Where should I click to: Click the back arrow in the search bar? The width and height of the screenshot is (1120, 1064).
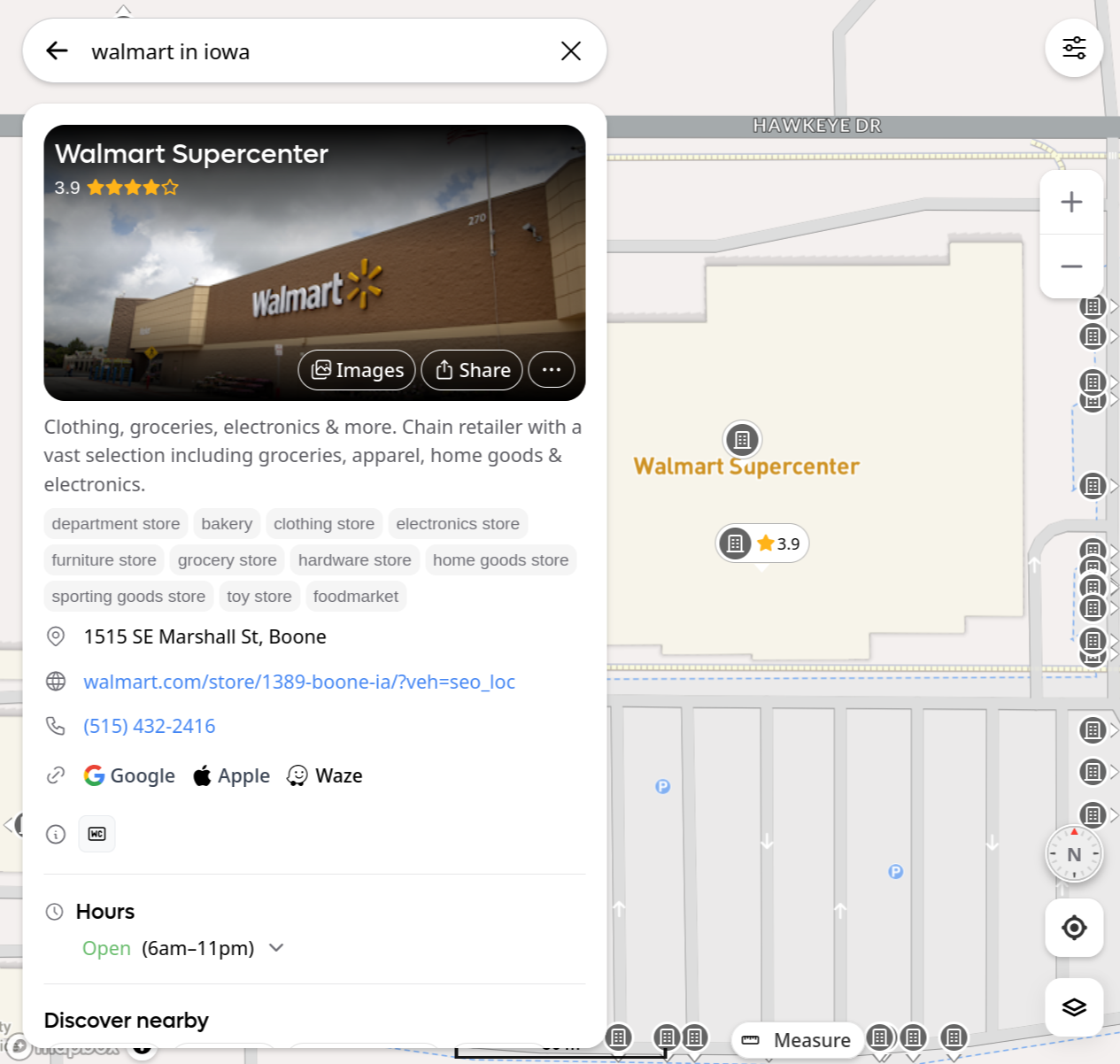[57, 50]
